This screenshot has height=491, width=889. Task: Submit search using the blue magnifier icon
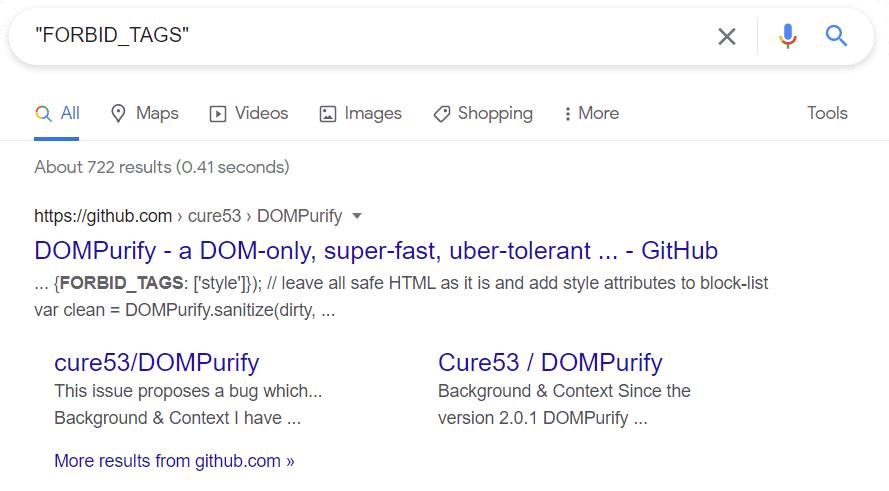[x=836, y=37]
